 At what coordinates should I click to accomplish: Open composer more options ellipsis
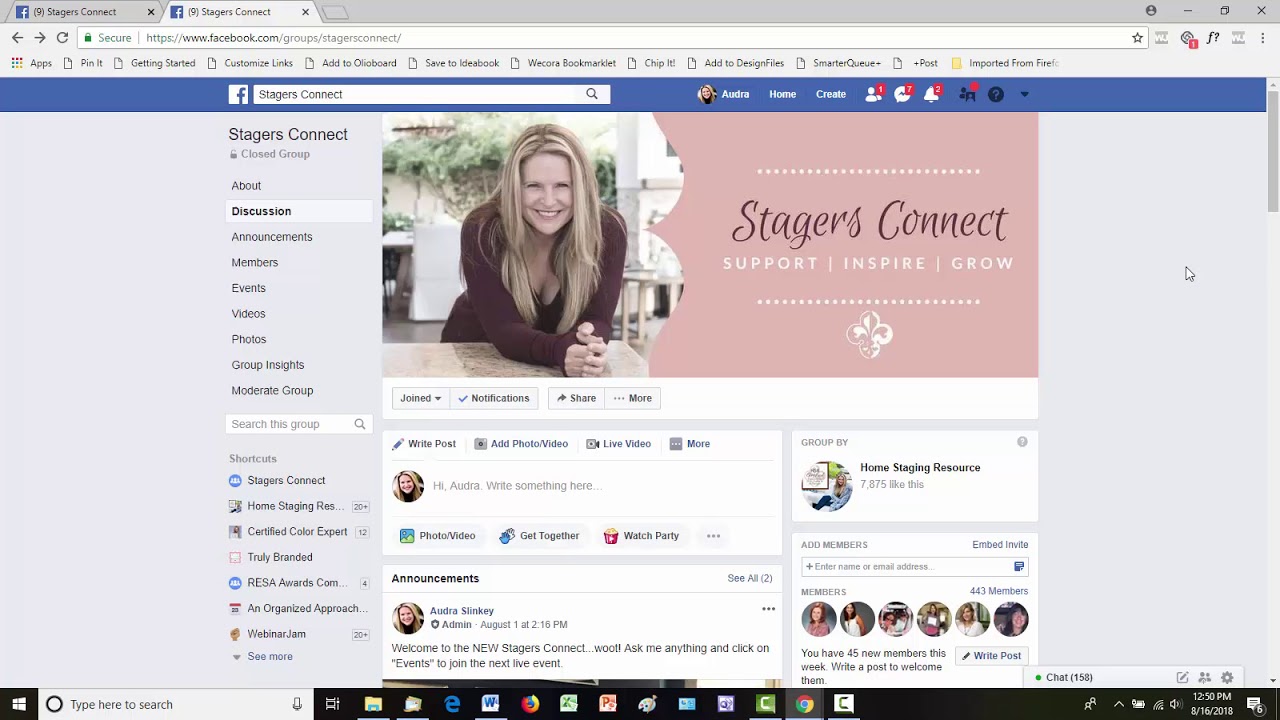[713, 536]
